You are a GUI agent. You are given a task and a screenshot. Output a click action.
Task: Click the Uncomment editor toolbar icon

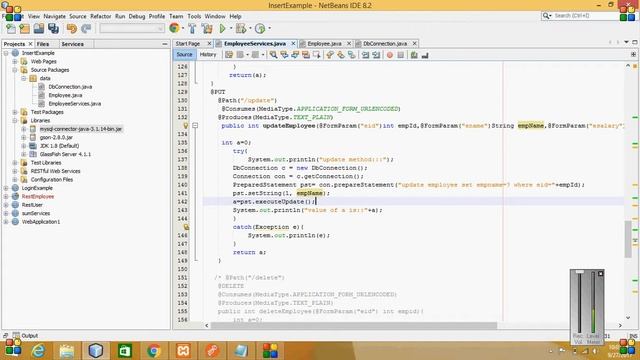[425, 55]
